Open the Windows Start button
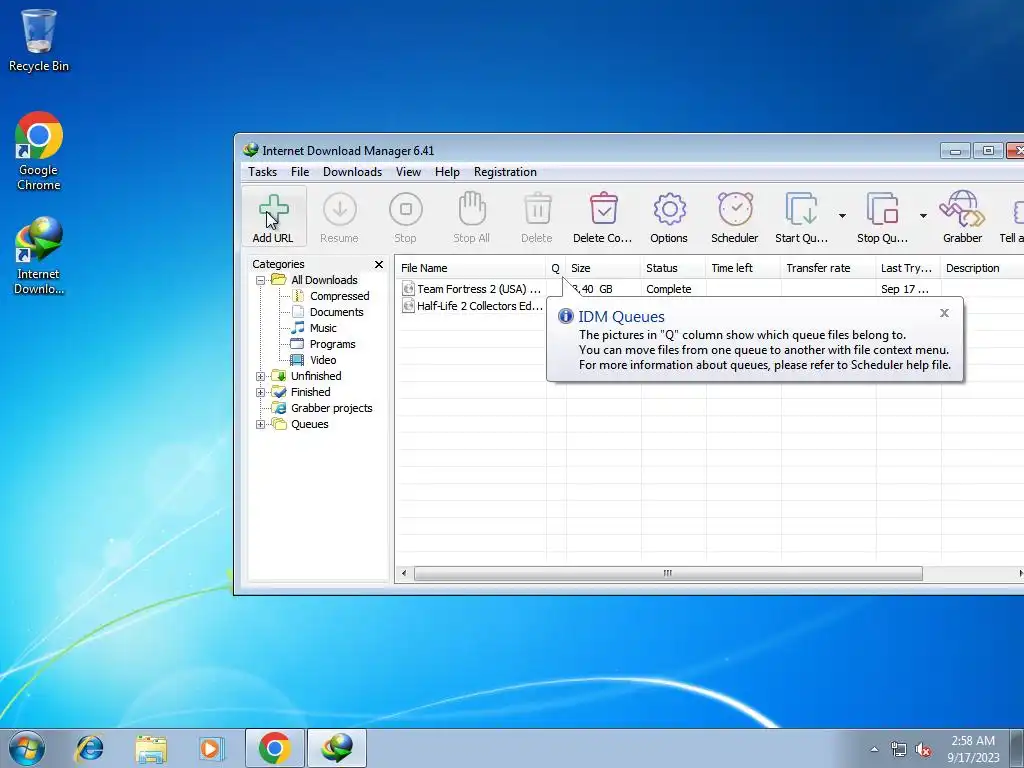 point(27,748)
